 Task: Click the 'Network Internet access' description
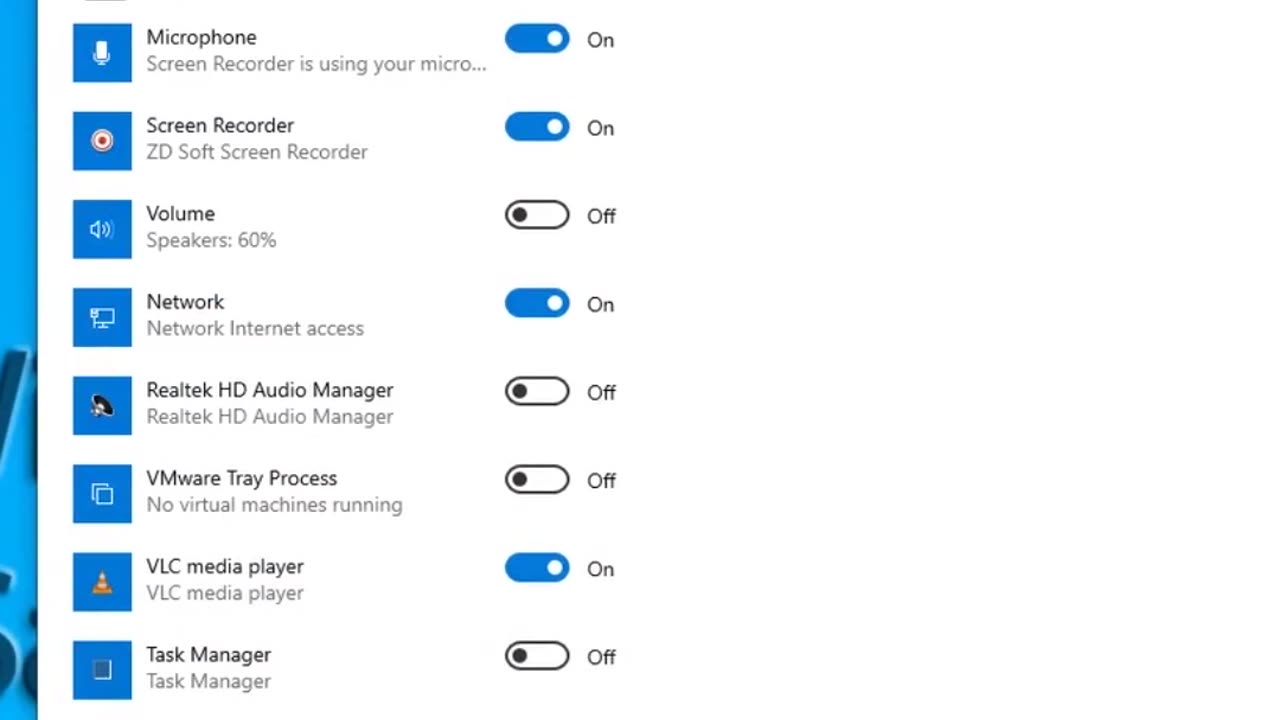click(255, 328)
